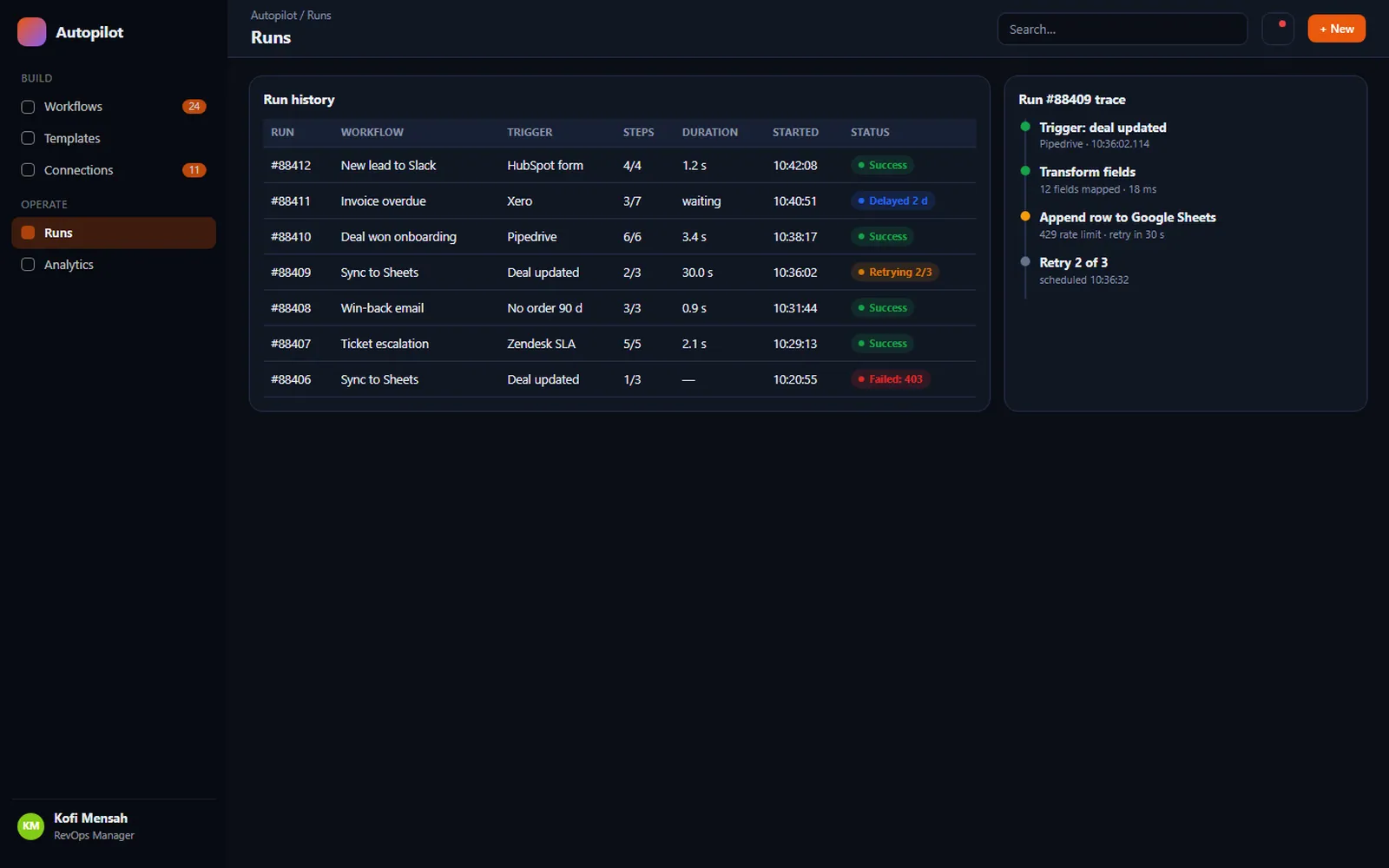Switch to the Analytics section
This screenshot has height=868, width=1389.
click(x=114, y=265)
